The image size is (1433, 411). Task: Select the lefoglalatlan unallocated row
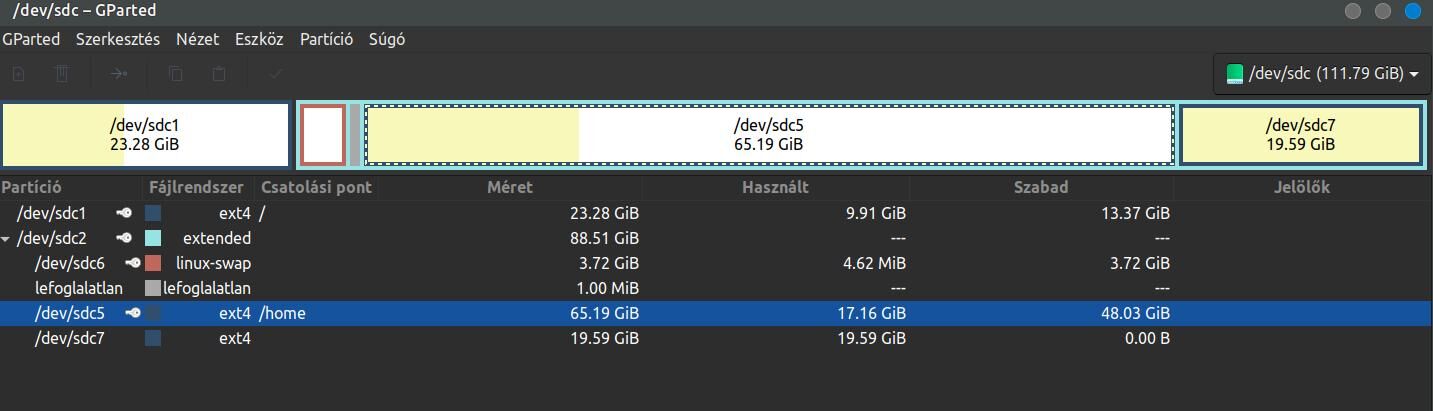click(716, 288)
